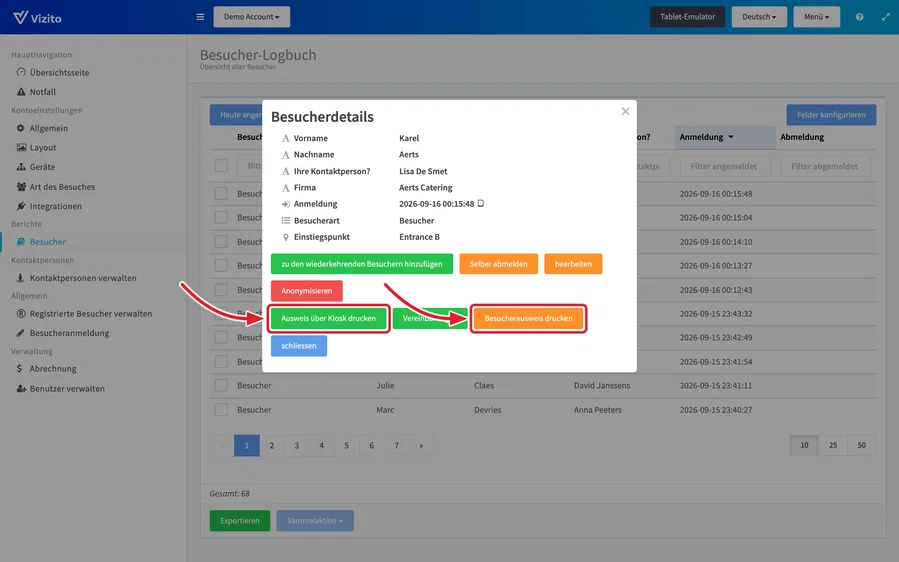The image size is (899, 562).
Task: Toggle fullscreen expand icon in header
Action: coord(885,17)
